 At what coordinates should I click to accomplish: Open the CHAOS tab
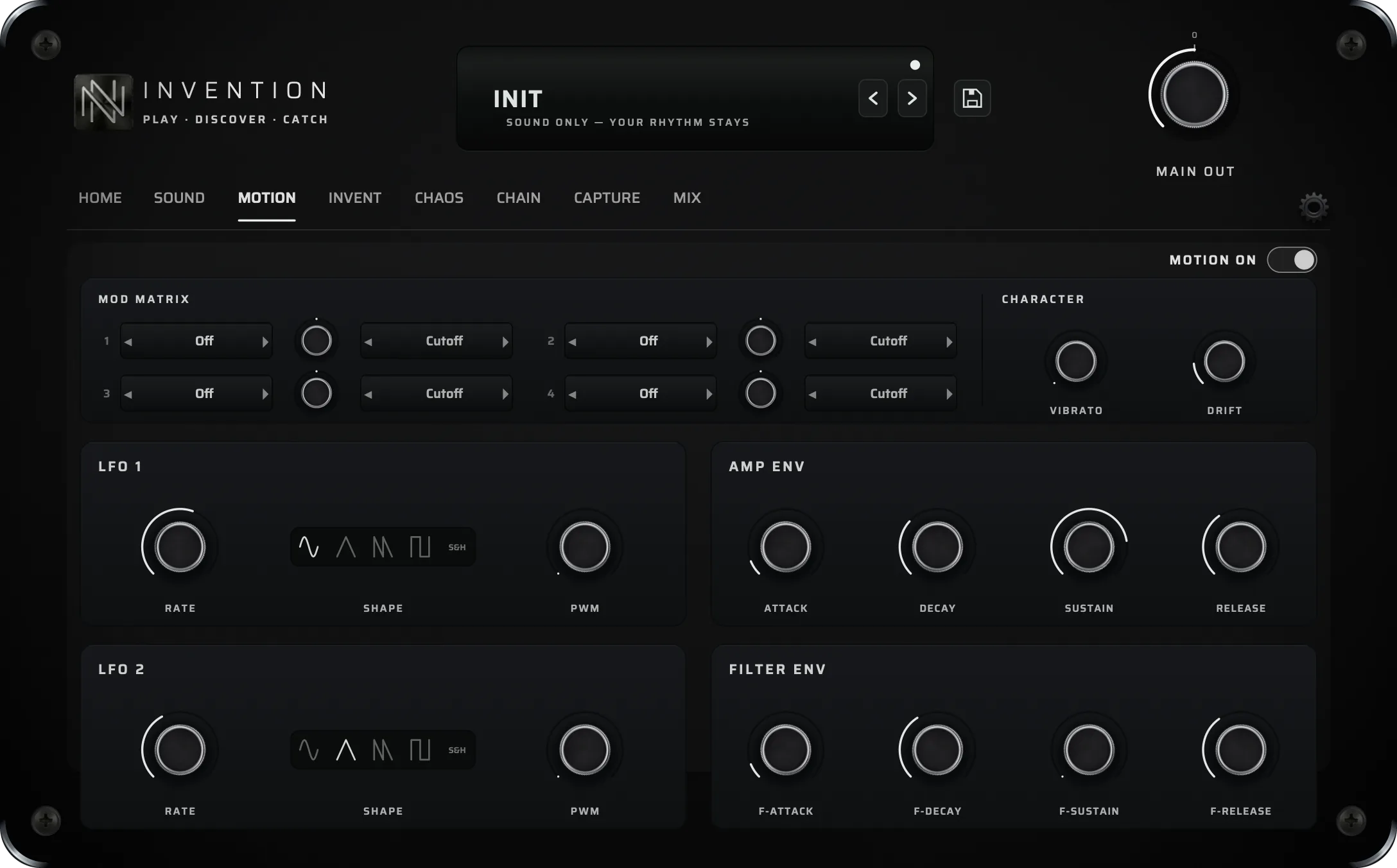click(x=439, y=198)
